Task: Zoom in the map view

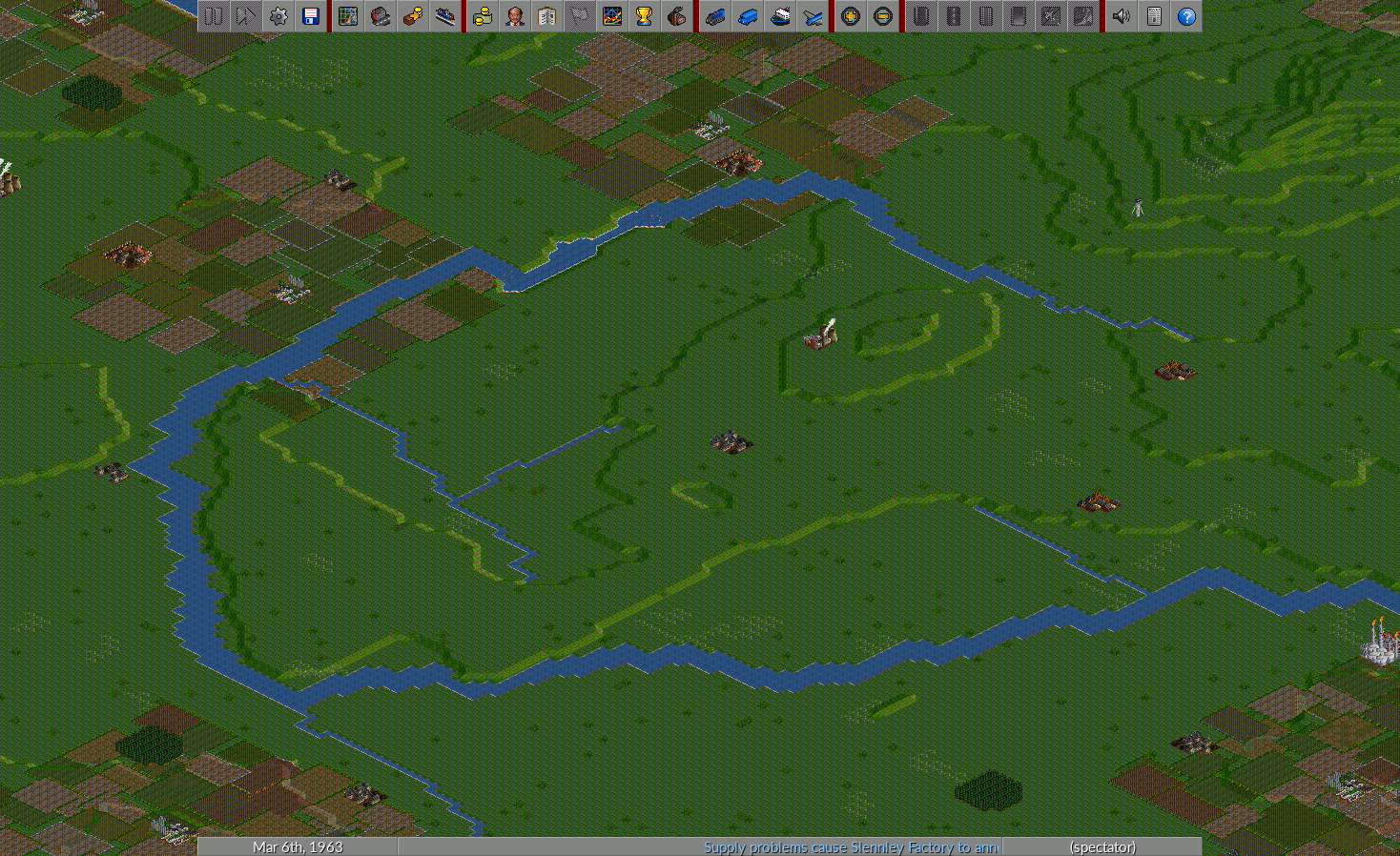Action: pos(851,16)
